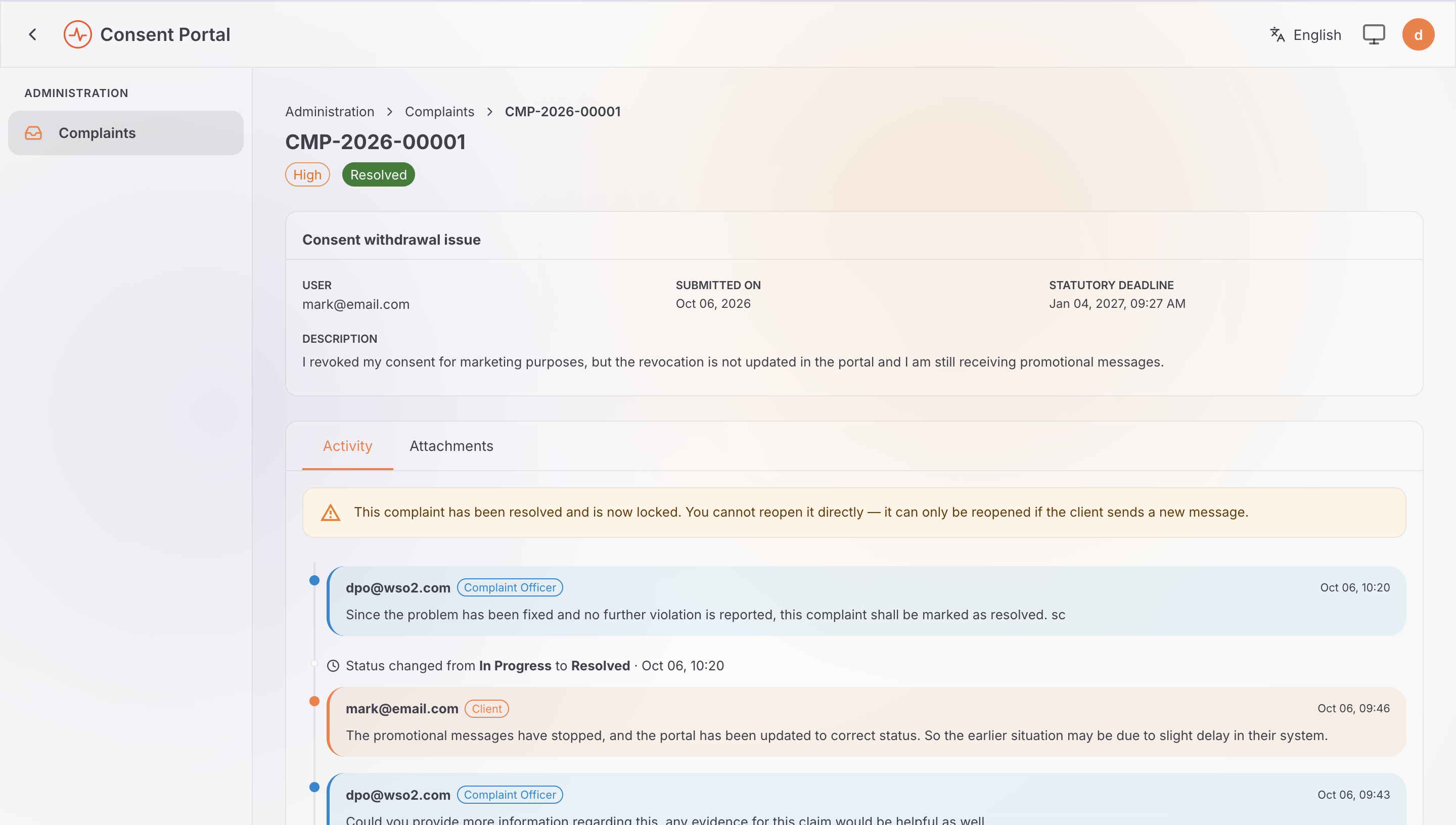Go to Administration breadcrumb
This screenshot has width=1456, height=825.
point(330,112)
